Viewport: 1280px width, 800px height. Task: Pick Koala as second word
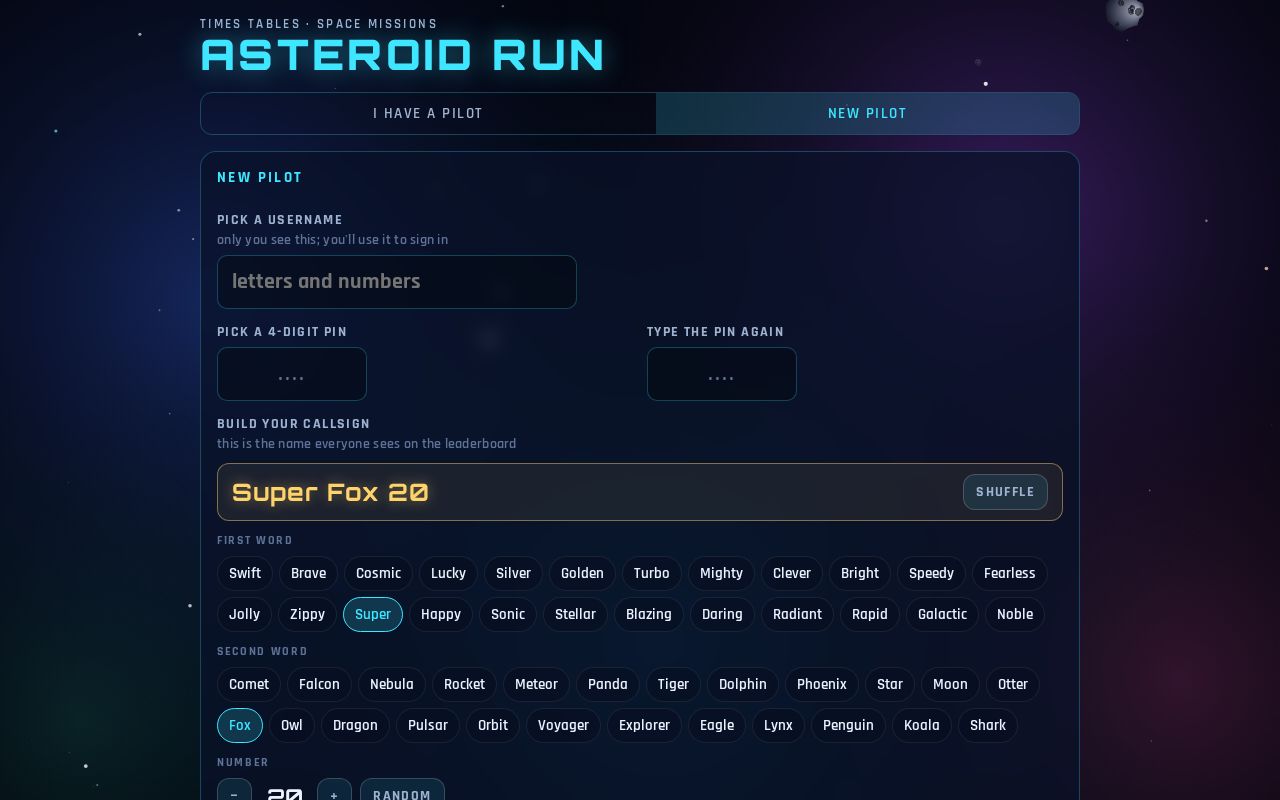point(922,725)
